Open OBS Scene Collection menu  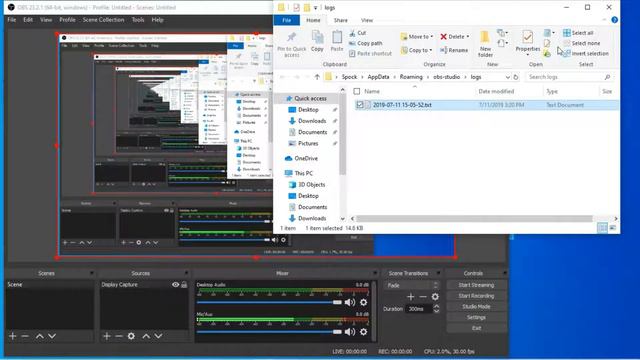click(103, 20)
